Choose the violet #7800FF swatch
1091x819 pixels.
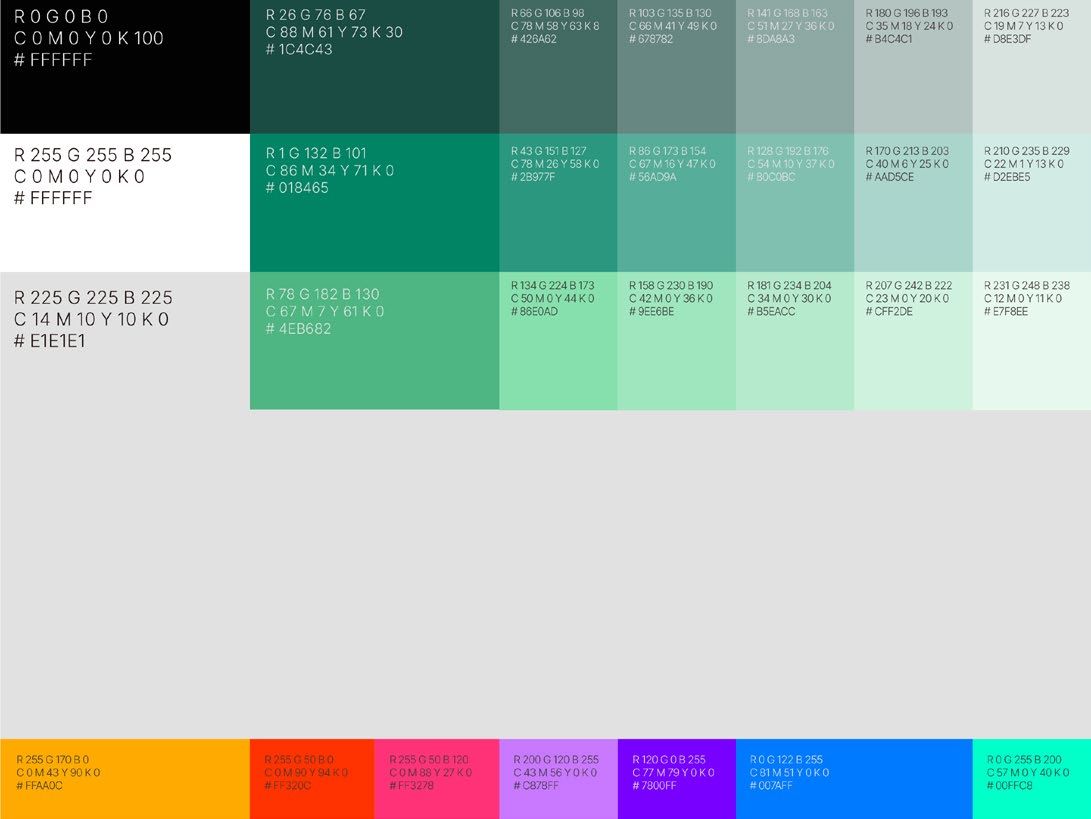tap(676, 779)
